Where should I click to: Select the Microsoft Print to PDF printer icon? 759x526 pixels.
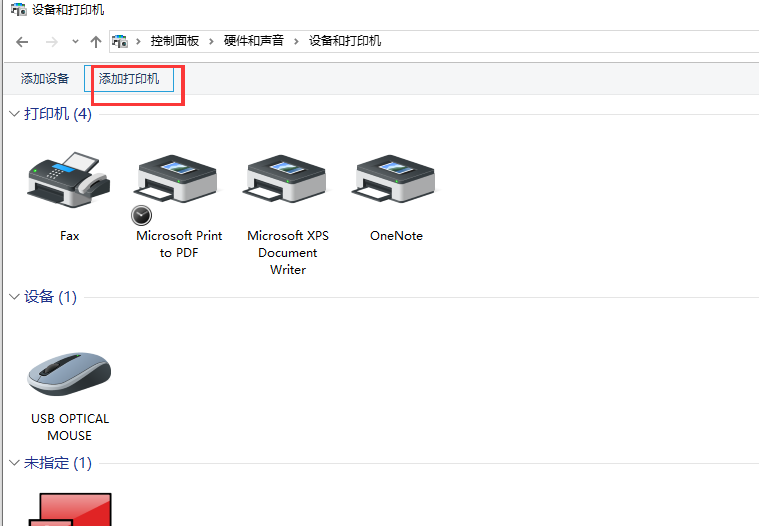pos(177,179)
